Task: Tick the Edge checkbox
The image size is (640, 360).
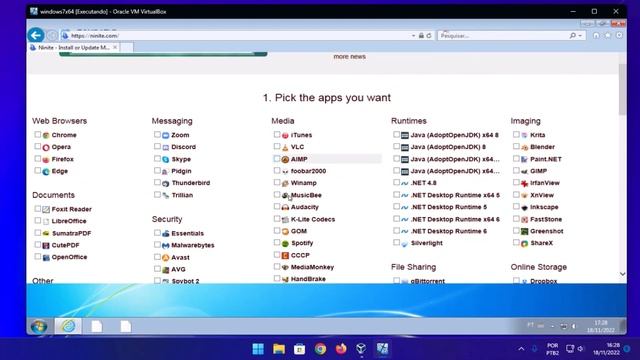Action: point(38,170)
